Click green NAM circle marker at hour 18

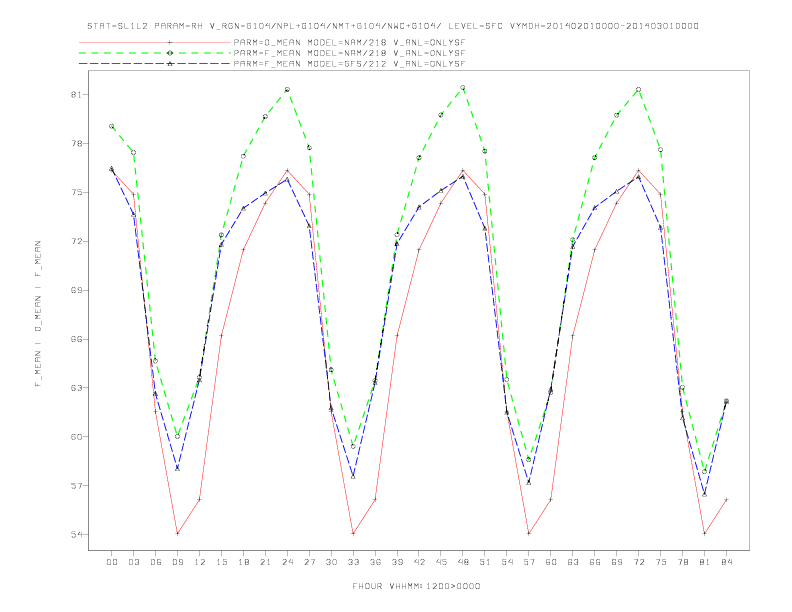point(243,156)
